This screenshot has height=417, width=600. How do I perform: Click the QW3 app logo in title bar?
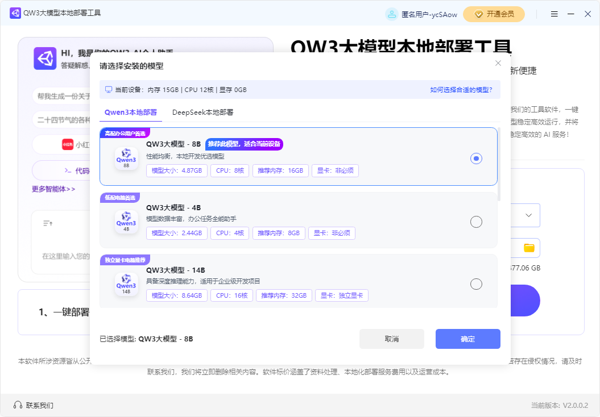[x=14, y=14]
